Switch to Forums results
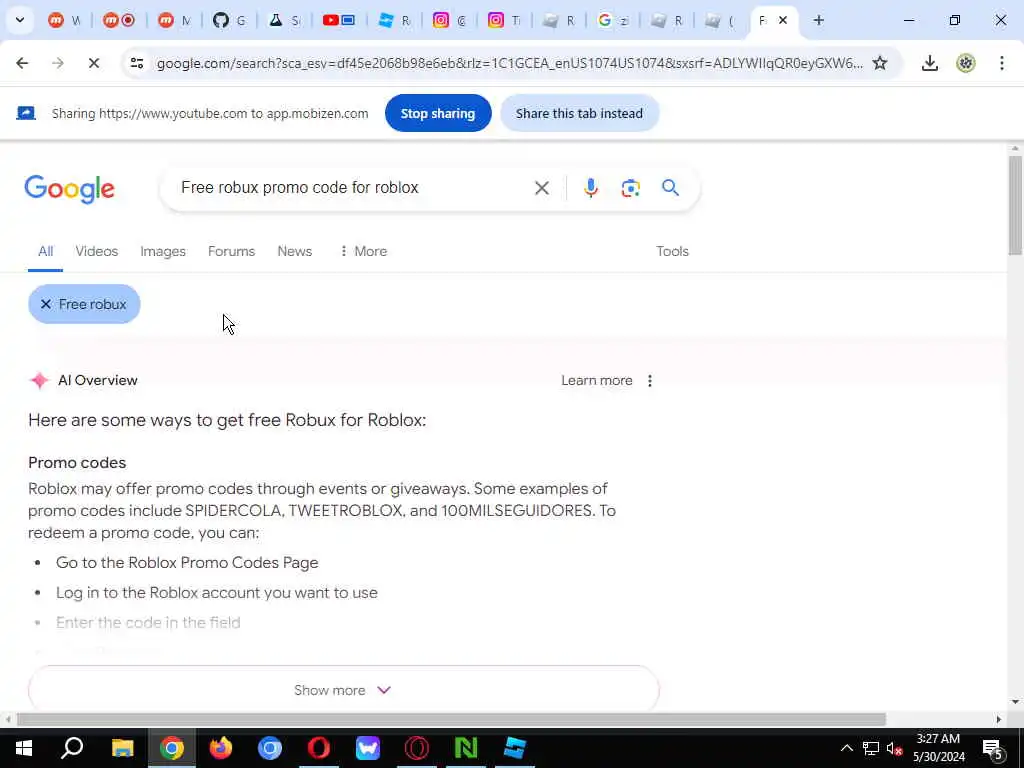Screen dimensions: 1024x768 point(231,251)
